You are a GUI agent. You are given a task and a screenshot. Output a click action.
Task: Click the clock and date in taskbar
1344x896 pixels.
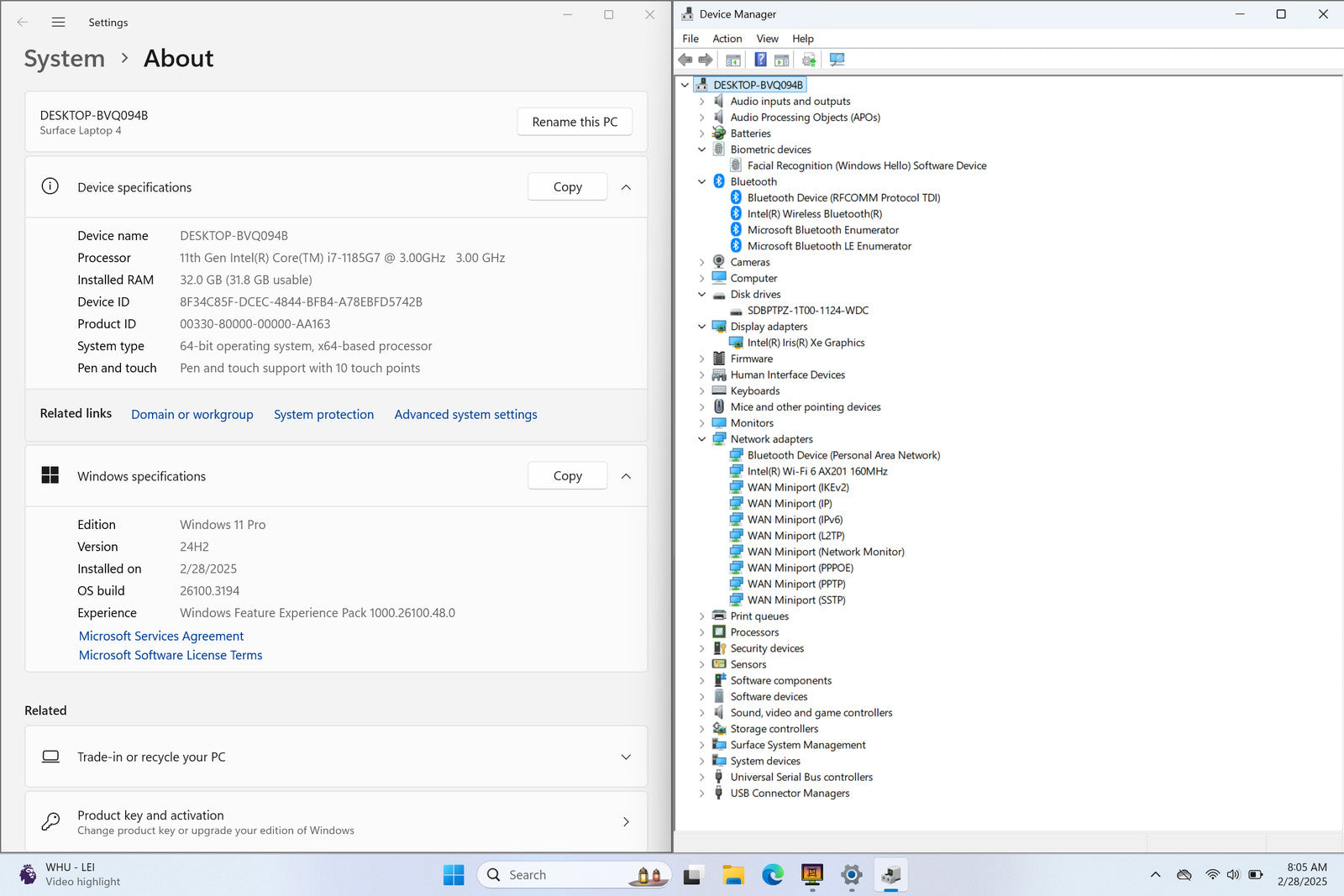click(x=1303, y=875)
